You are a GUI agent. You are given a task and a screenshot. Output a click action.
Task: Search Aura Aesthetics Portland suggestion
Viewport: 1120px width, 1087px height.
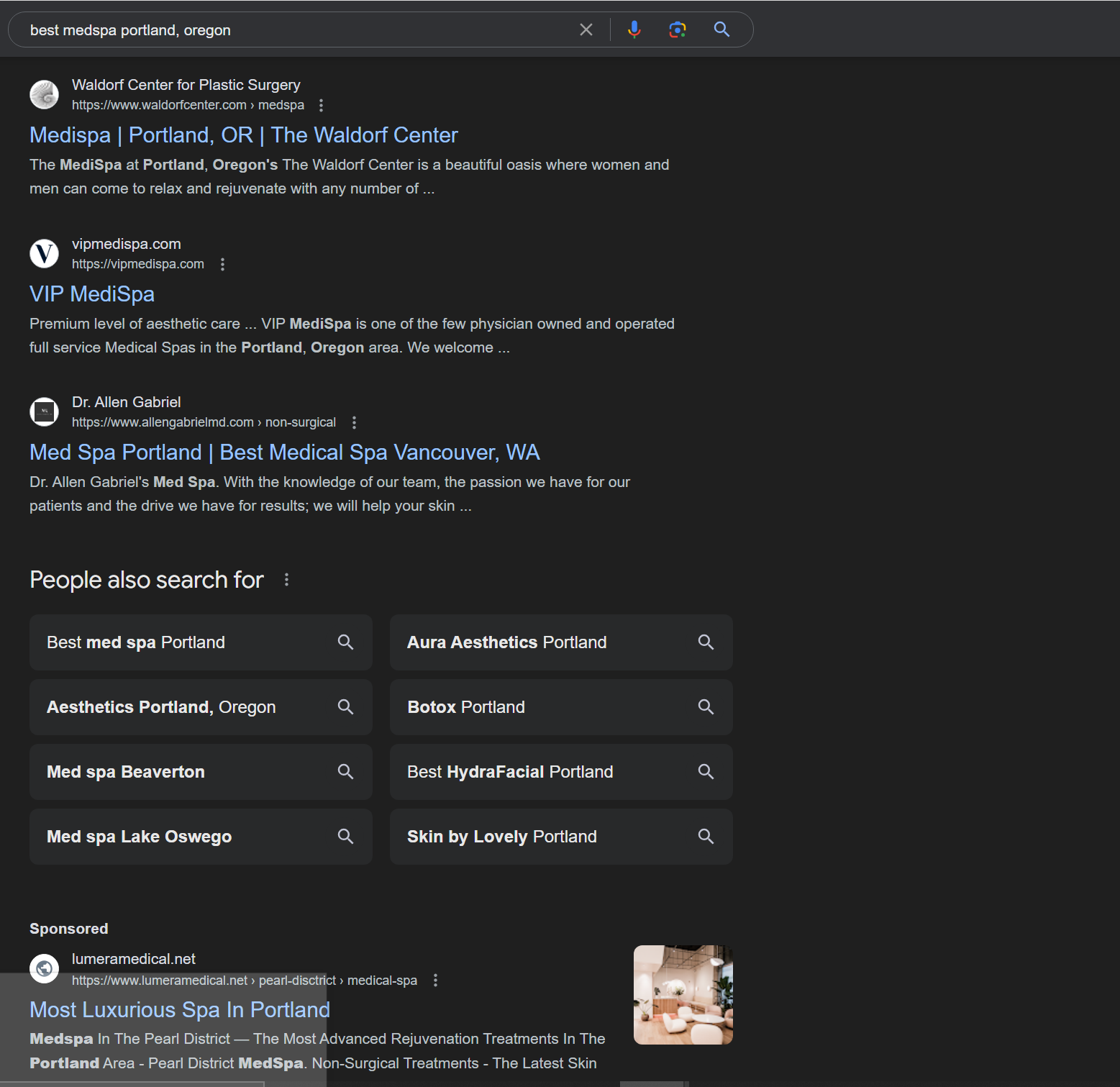click(x=561, y=642)
